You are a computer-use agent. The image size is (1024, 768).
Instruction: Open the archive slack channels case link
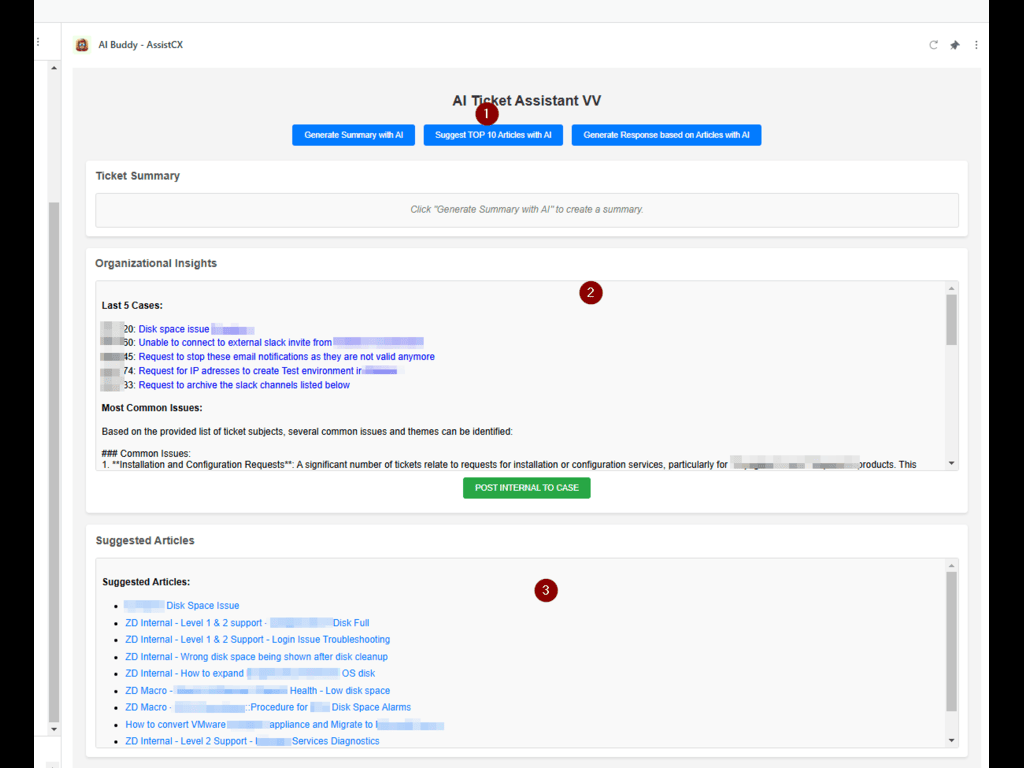(x=244, y=385)
